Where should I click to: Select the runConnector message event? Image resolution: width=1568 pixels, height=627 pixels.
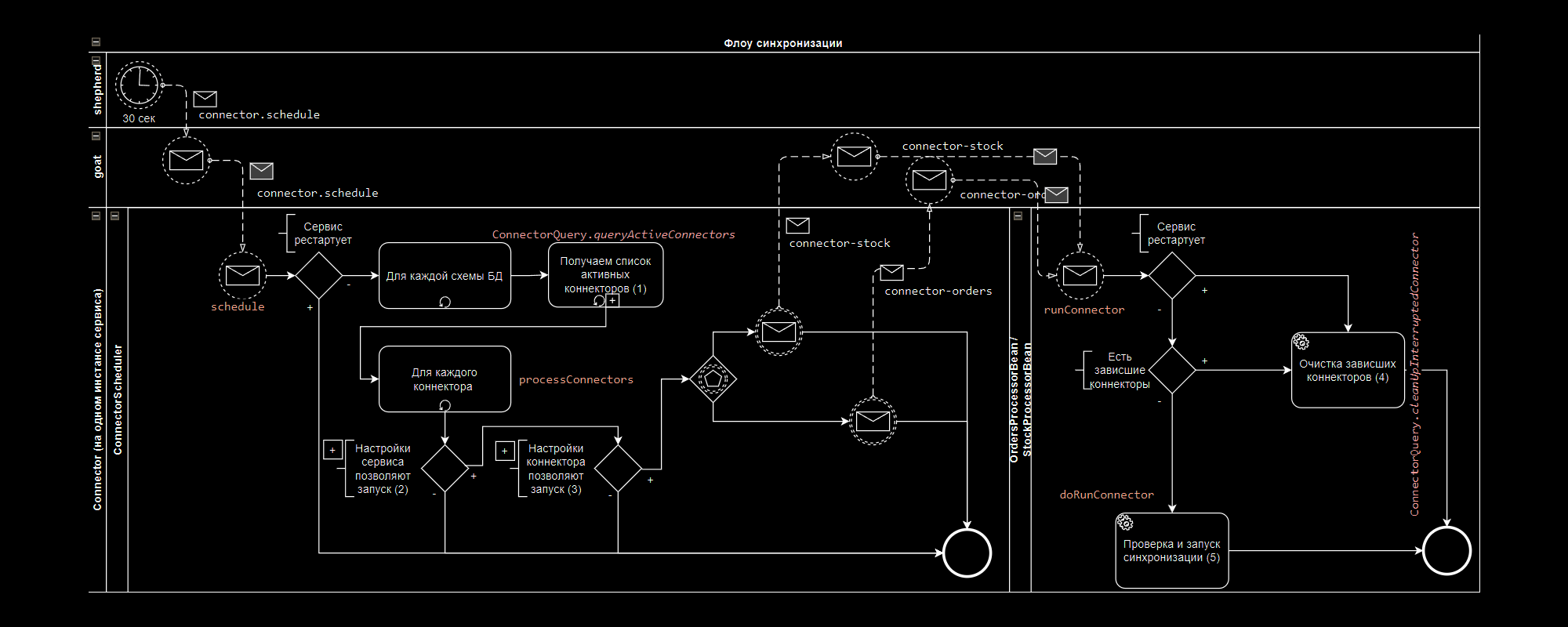click(x=1080, y=275)
